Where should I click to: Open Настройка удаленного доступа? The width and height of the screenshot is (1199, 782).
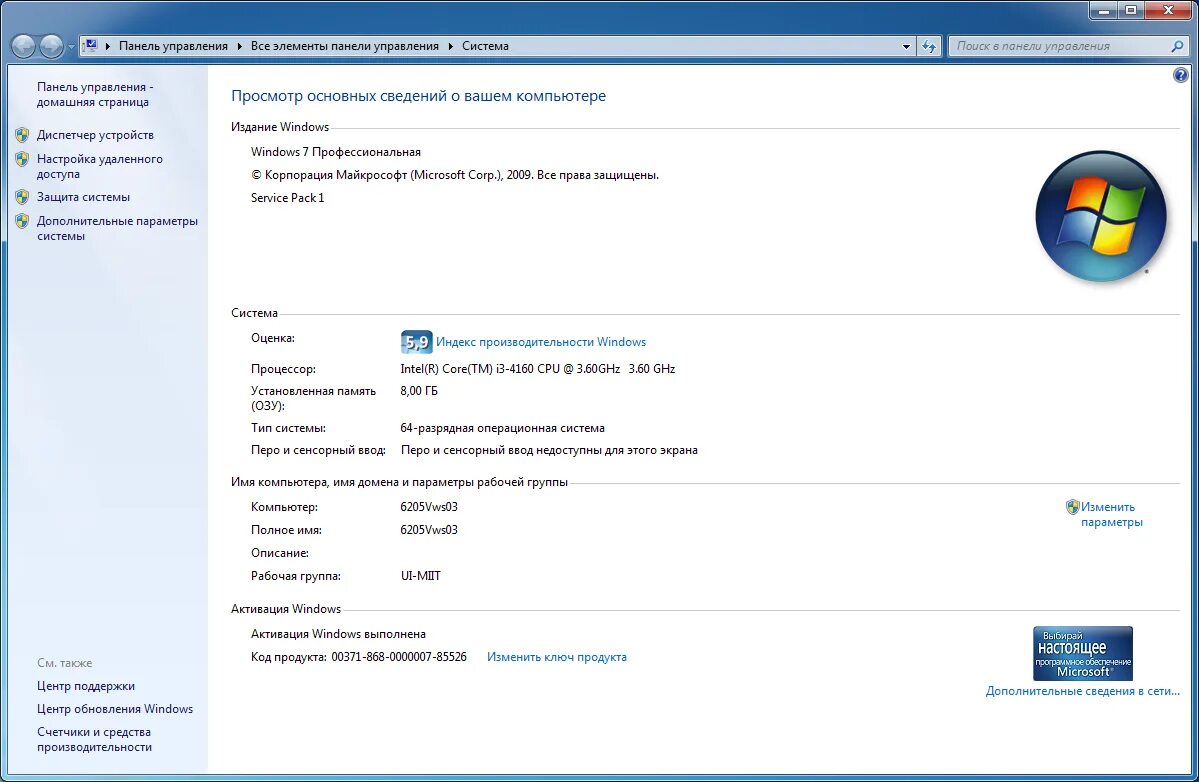(x=99, y=167)
